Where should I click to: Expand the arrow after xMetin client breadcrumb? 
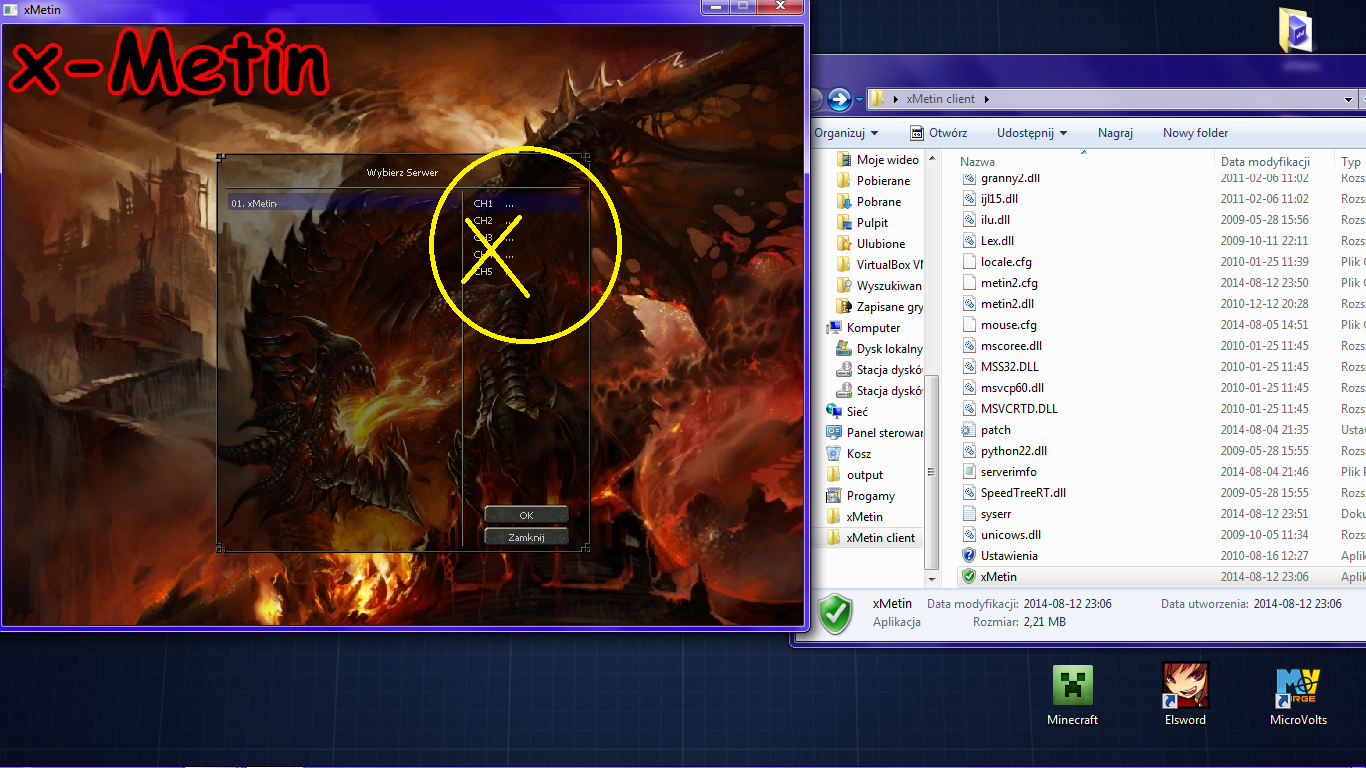(987, 99)
